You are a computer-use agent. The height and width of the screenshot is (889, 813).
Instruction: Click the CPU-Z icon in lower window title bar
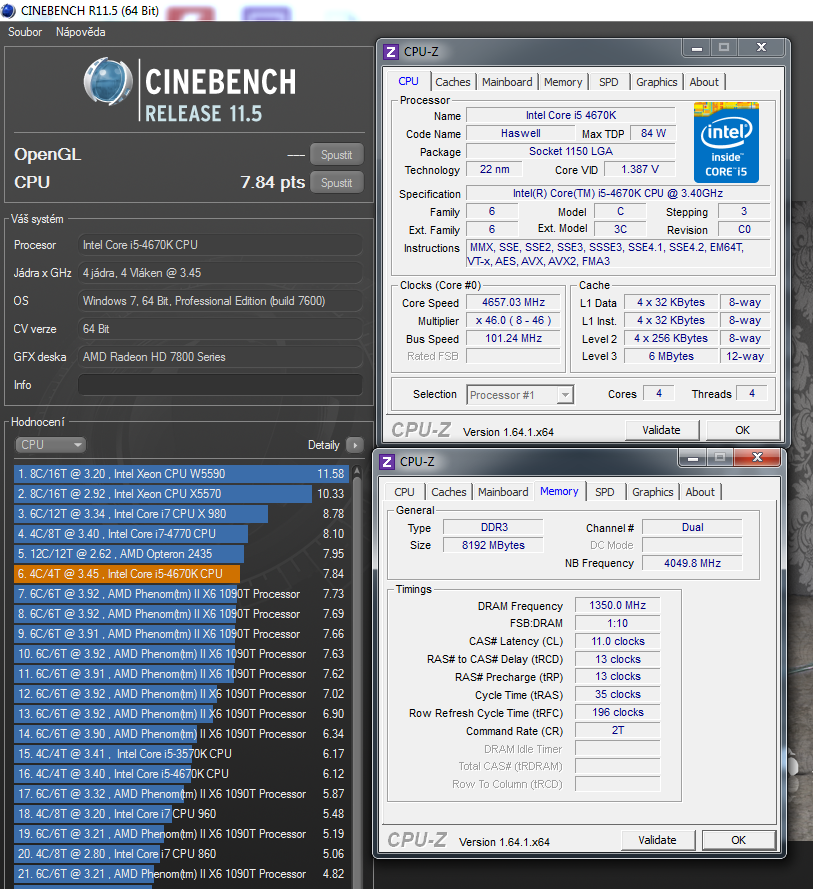[x=387, y=462]
